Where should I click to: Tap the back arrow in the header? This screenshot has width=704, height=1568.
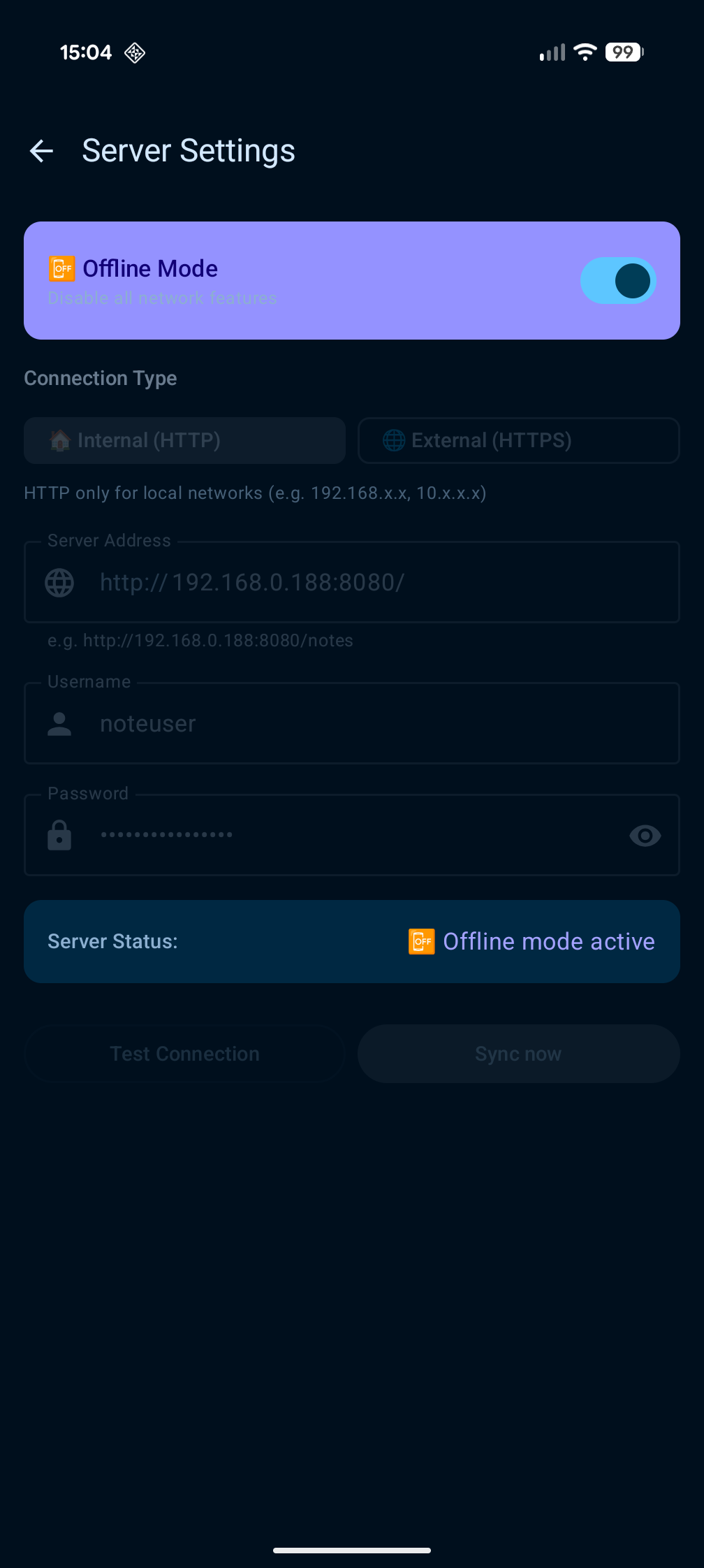click(x=41, y=150)
